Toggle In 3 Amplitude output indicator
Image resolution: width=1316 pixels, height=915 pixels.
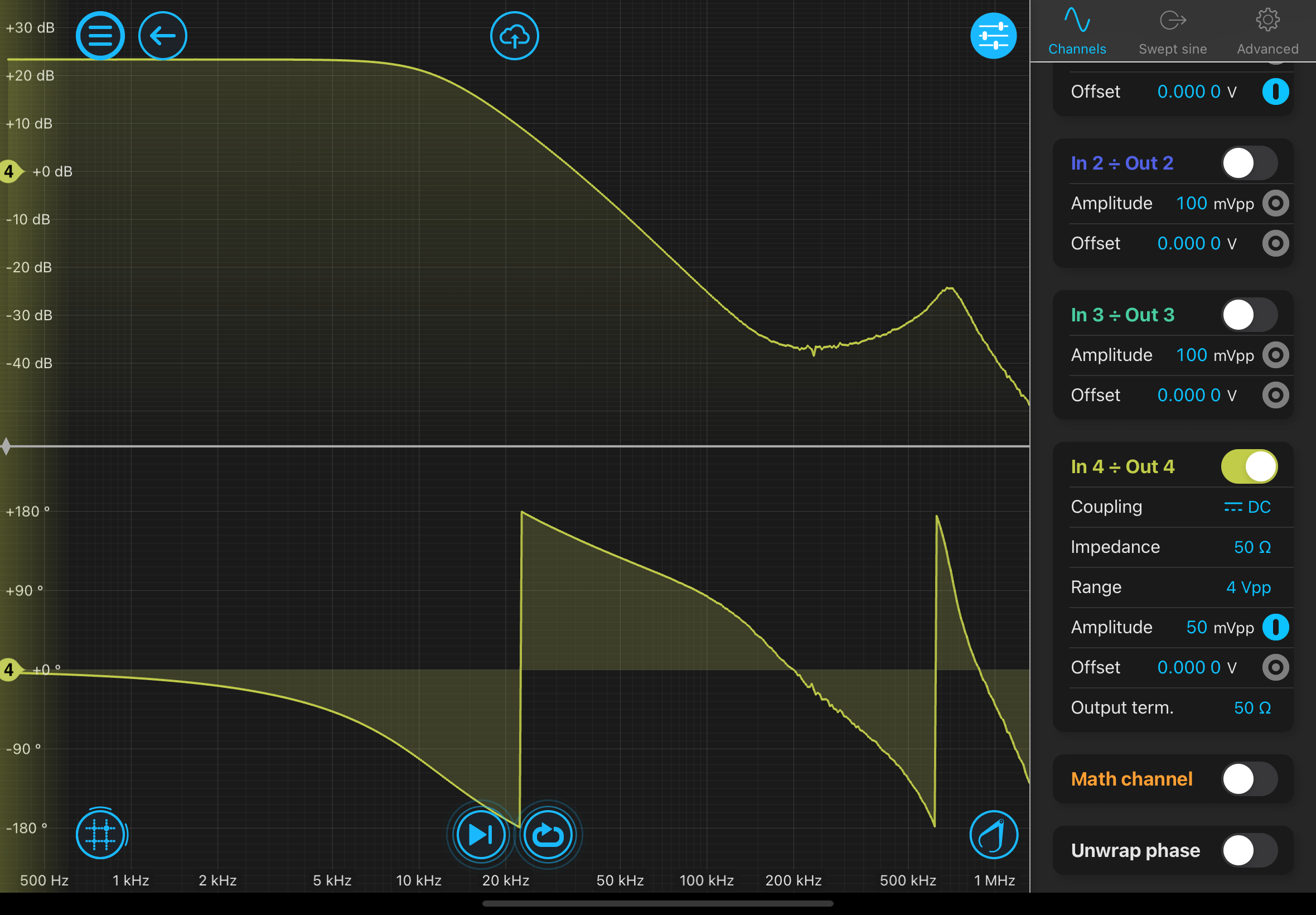tap(1275, 355)
